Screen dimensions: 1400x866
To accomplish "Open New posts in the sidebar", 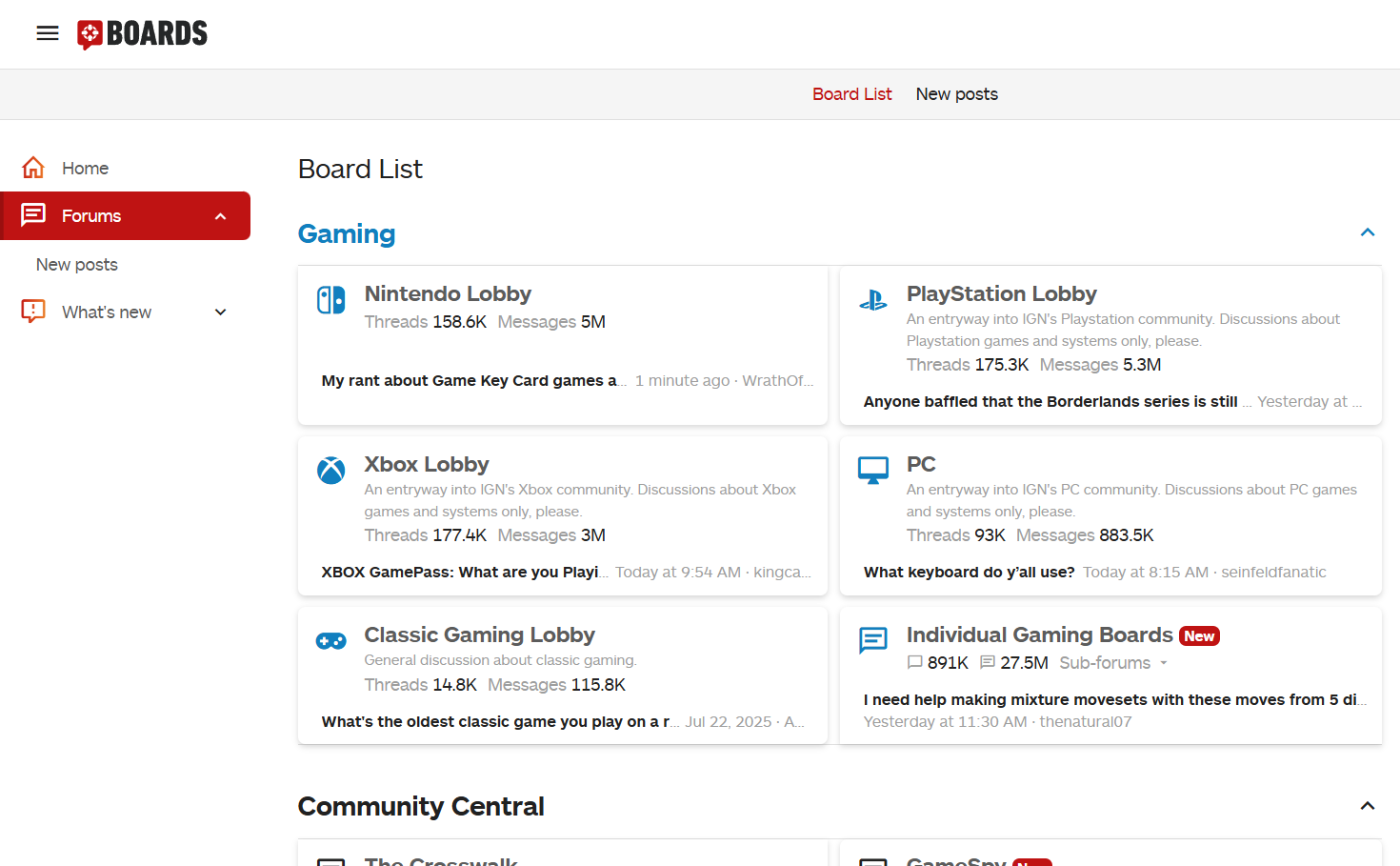I will pyautogui.click(x=77, y=265).
